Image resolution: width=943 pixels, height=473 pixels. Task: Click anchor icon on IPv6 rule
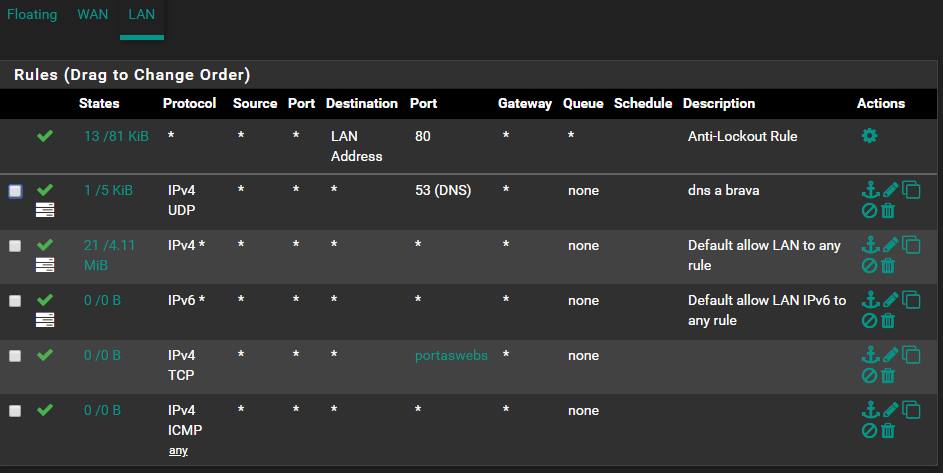[x=869, y=299]
